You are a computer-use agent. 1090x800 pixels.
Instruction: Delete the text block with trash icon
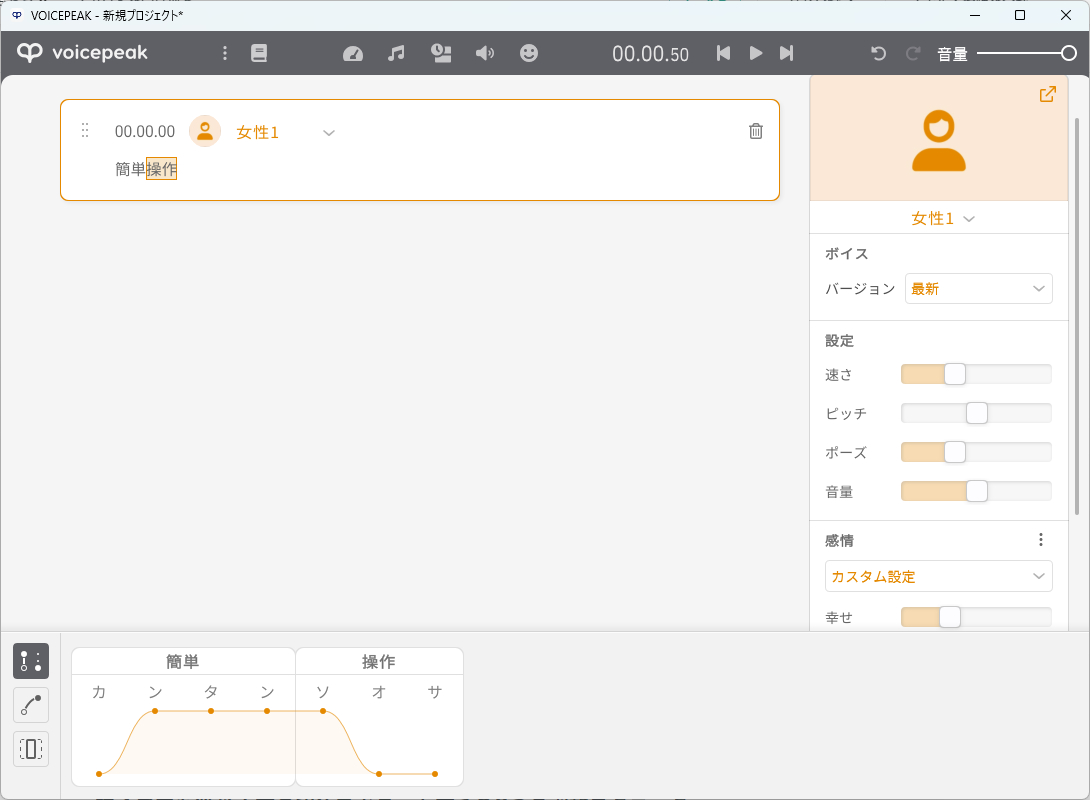tap(756, 131)
